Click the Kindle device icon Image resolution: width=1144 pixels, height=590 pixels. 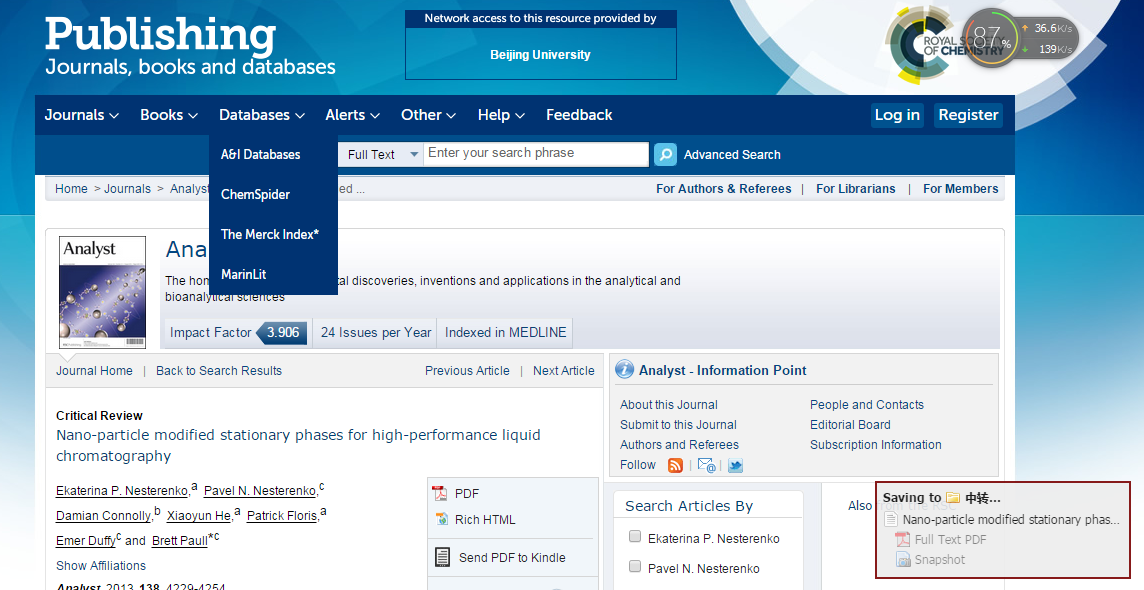coord(442,557)
